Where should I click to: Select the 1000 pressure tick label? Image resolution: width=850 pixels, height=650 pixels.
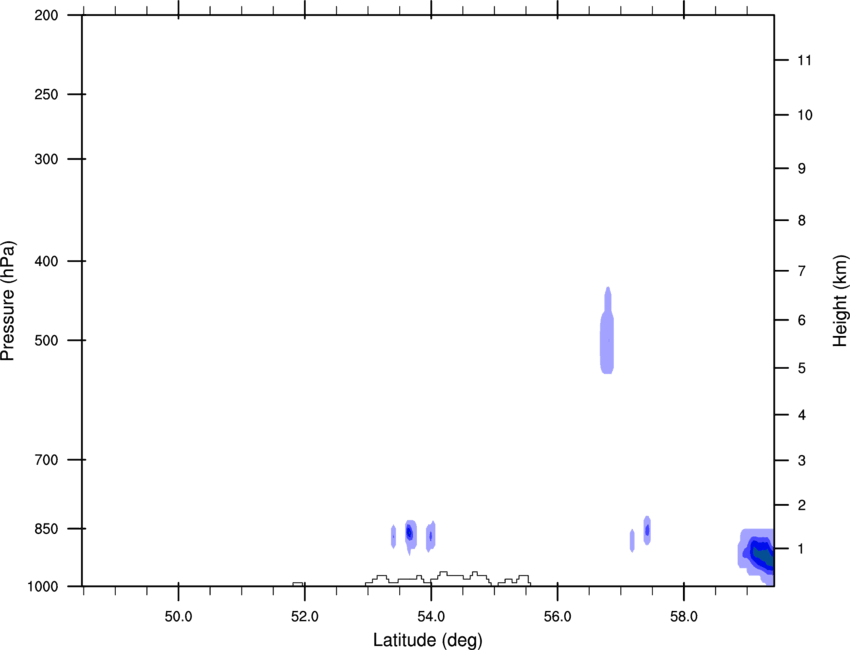pyautogui.click(x=43, y=587)
